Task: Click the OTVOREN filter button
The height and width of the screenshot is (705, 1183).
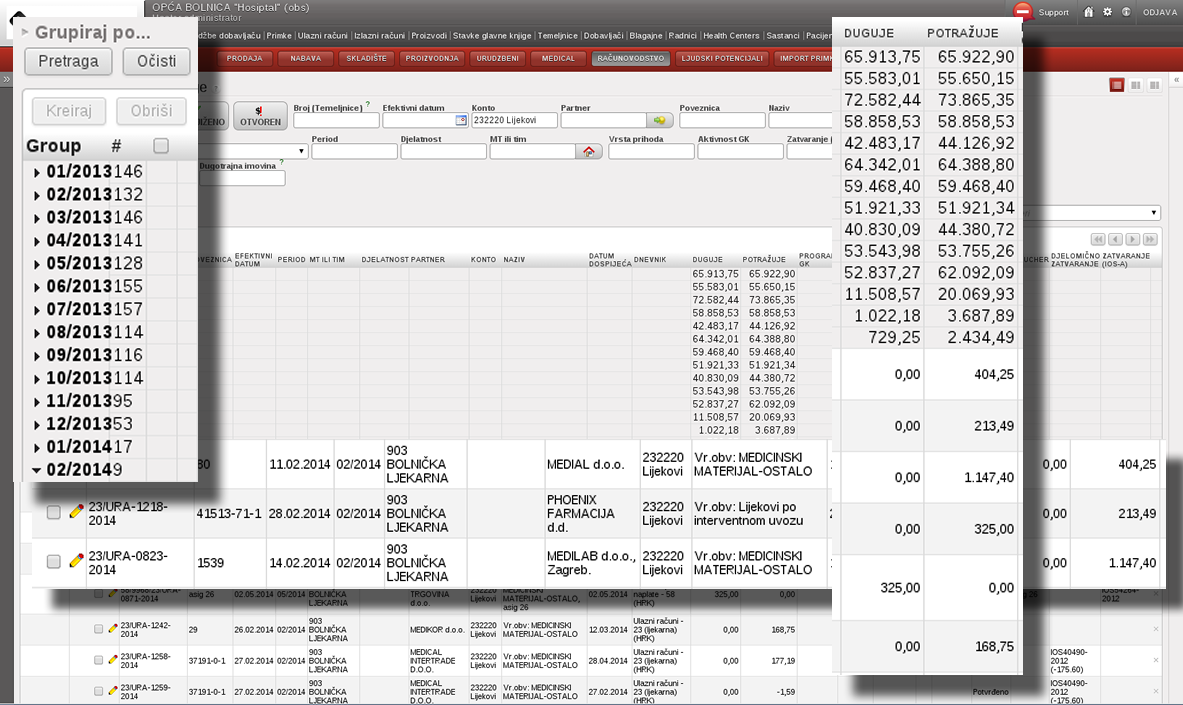Action: coord(260,115)
